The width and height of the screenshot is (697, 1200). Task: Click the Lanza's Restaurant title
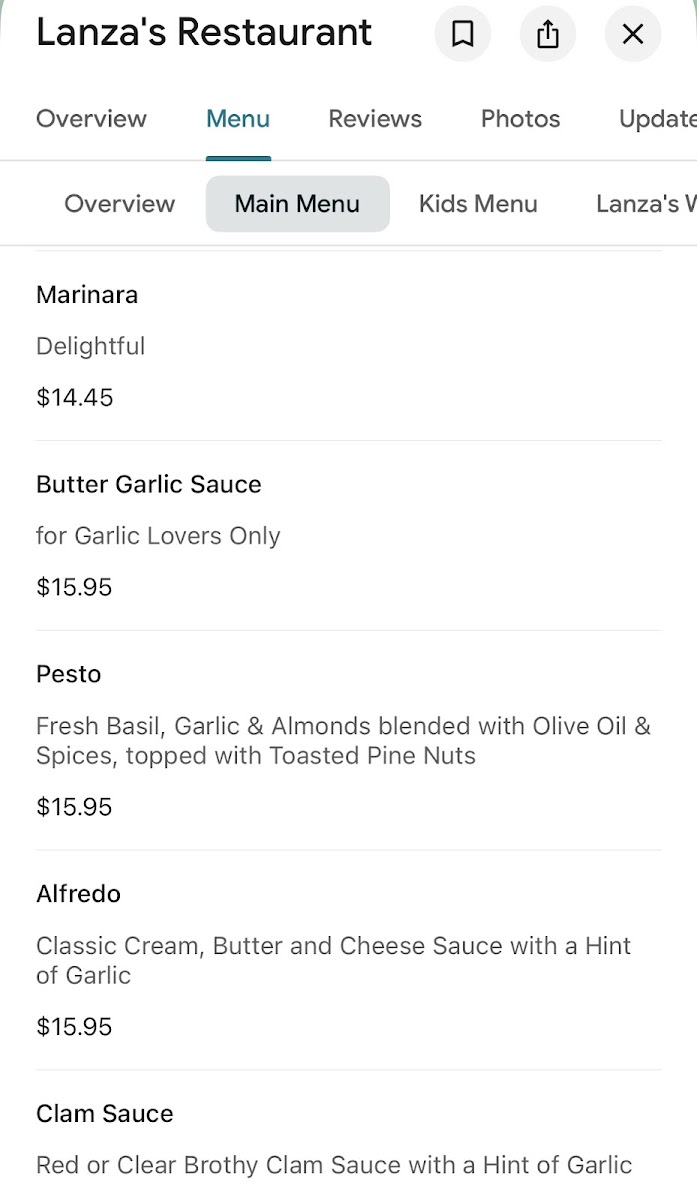(204, 33)
